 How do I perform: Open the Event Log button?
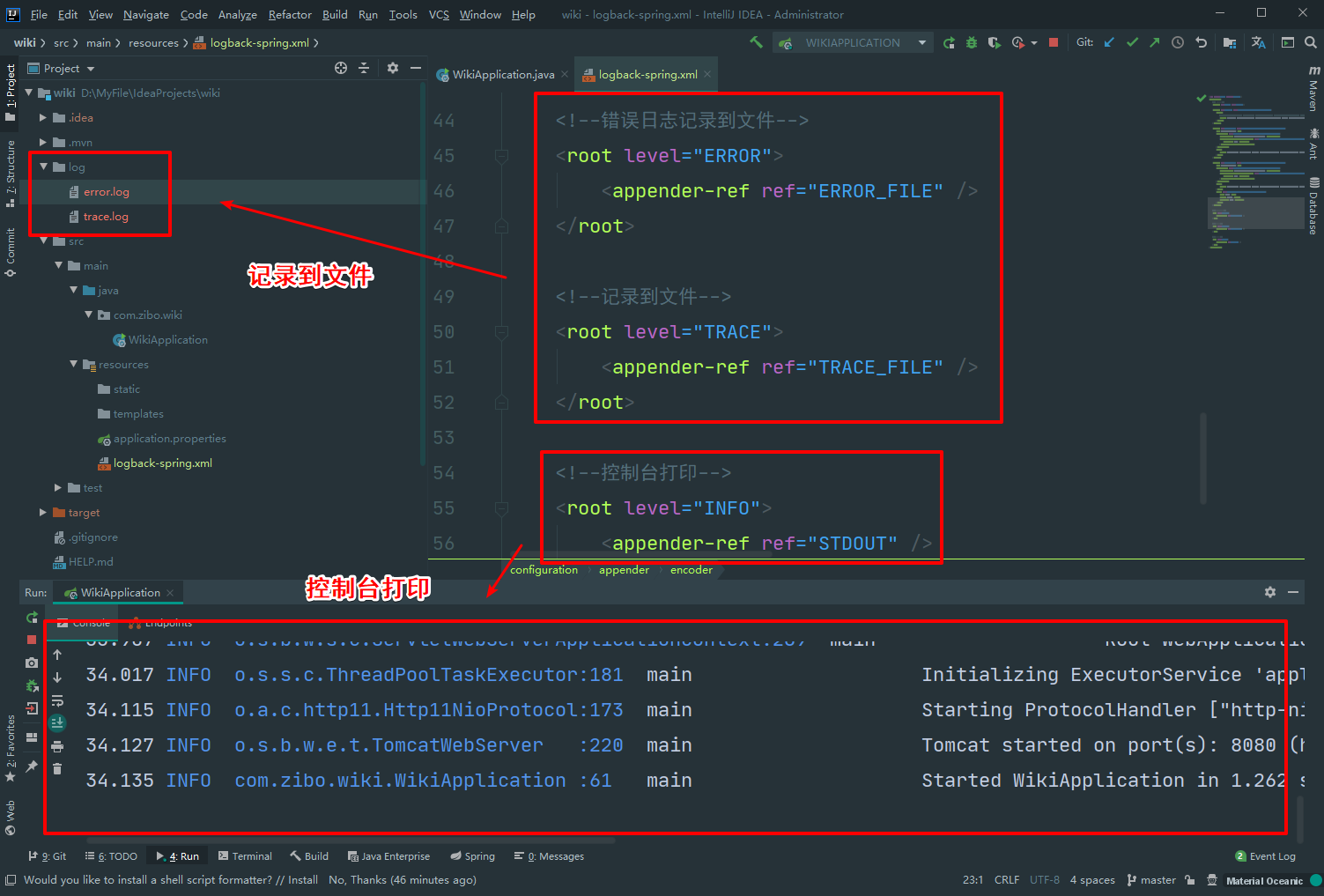[x=1266, y=856]
